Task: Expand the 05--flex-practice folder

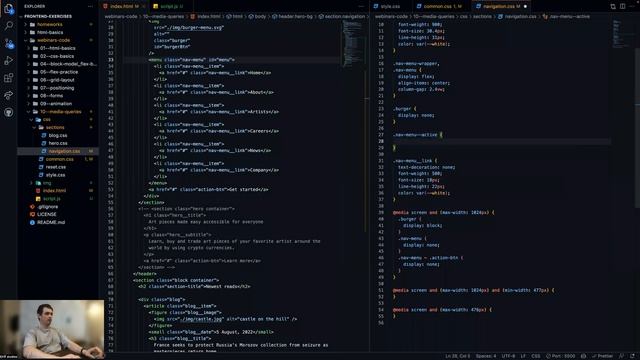Action: 59,72
